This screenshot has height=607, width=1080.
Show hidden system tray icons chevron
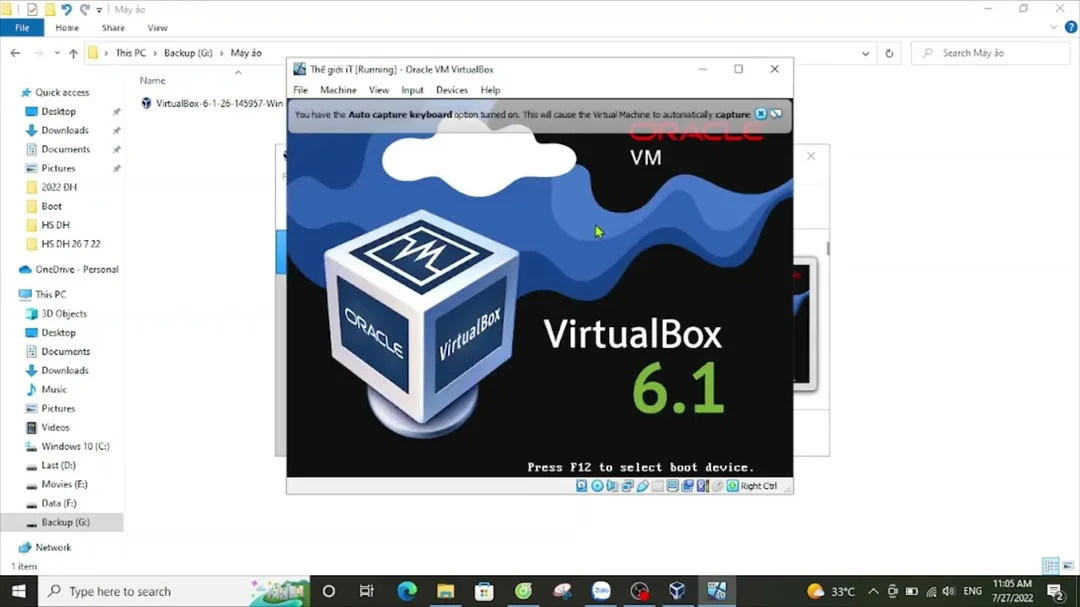(873, 591)
